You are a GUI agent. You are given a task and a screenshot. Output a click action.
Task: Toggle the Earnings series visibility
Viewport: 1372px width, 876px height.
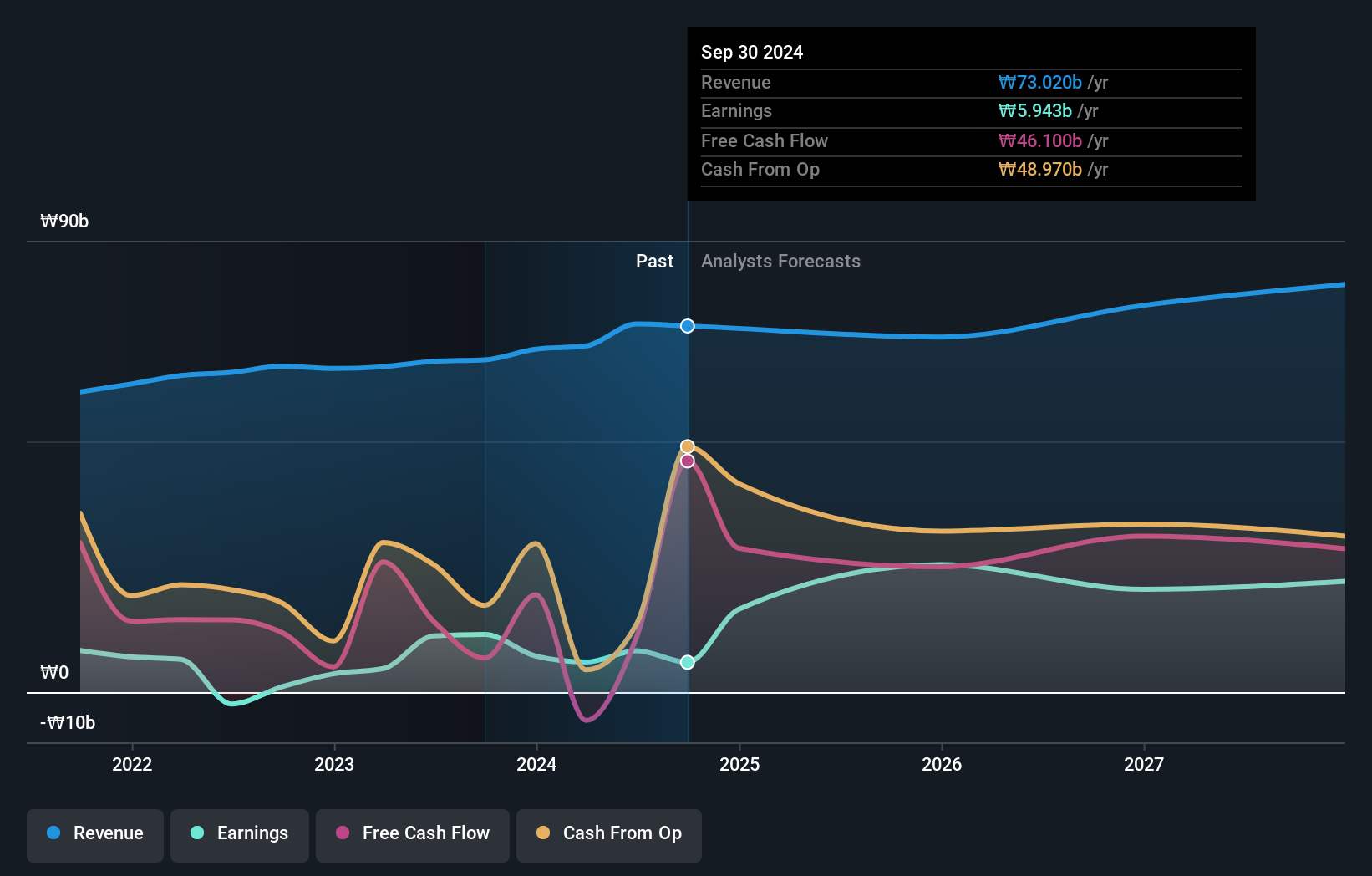(x=240, y=833)
